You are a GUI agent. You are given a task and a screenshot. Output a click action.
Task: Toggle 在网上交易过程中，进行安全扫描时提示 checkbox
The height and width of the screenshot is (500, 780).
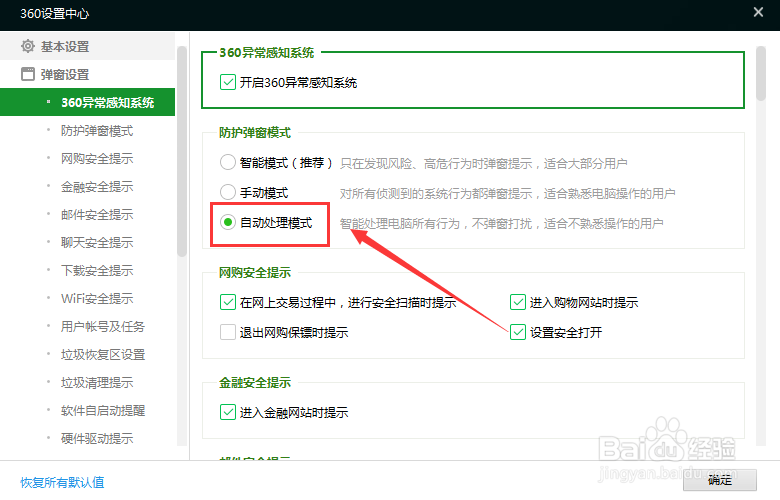228,302
